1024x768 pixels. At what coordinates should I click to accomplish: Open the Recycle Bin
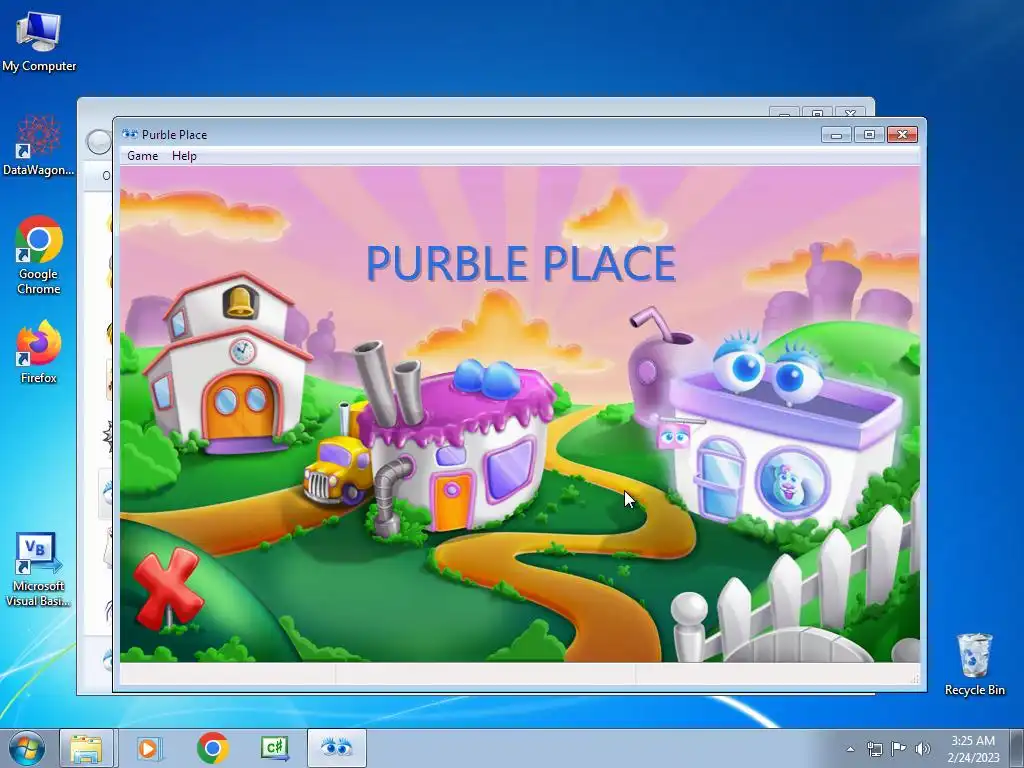pos(974,664)
